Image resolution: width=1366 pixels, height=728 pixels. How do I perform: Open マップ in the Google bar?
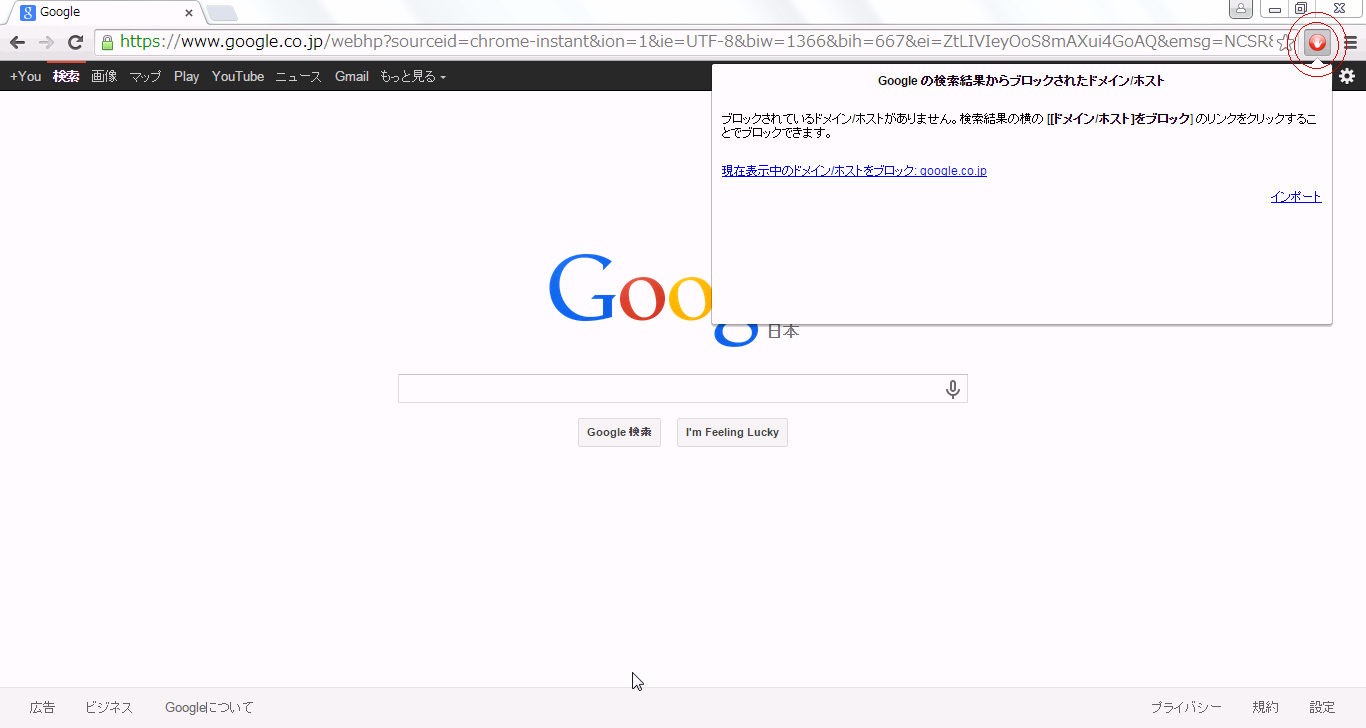(145, 76)
